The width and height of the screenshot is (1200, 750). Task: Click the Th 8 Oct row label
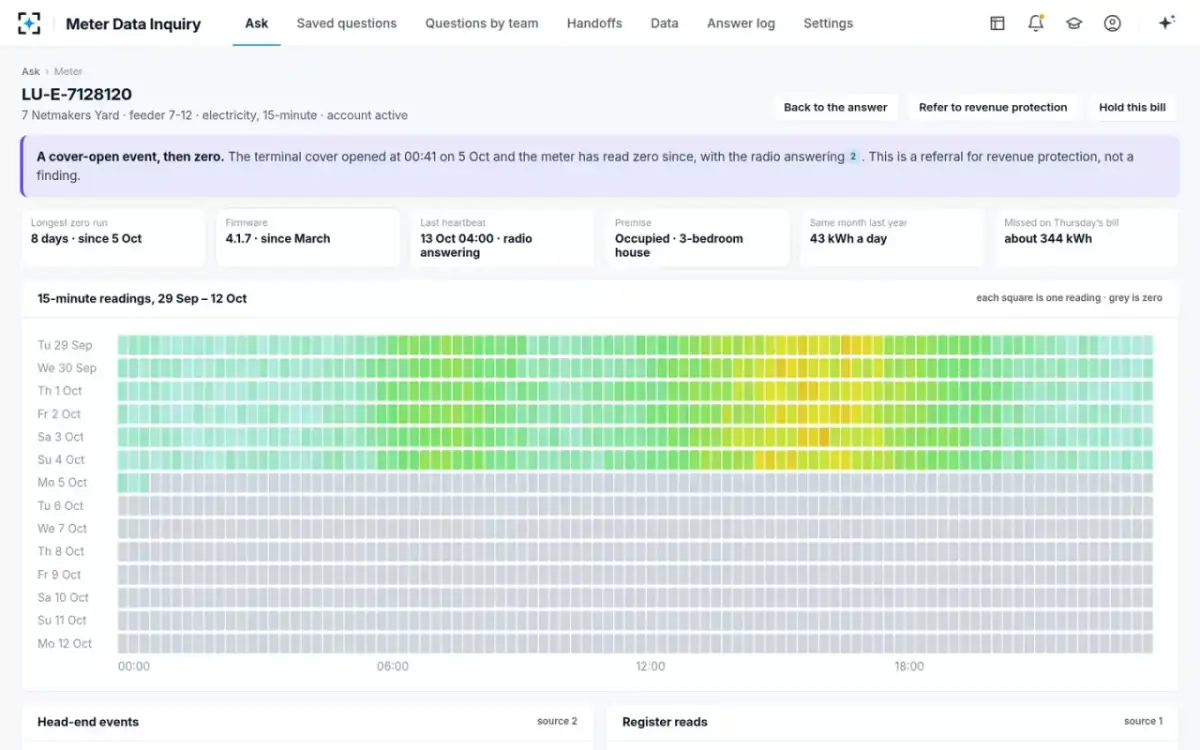coord(61,552)
